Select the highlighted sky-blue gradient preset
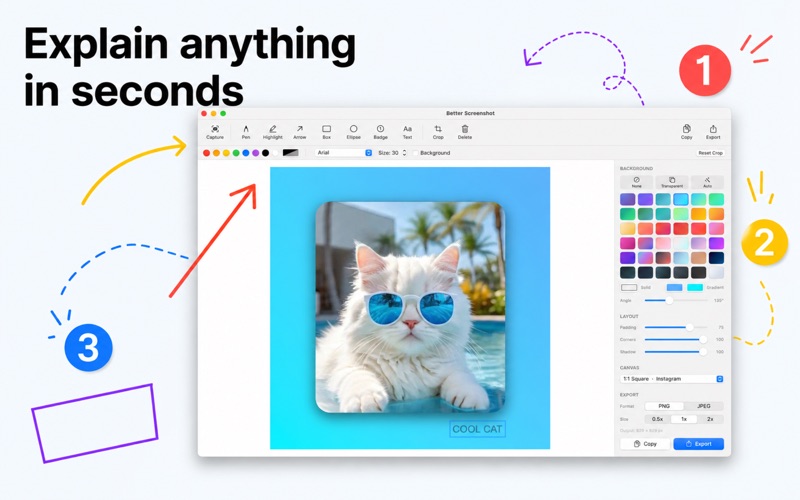The width and height of the screenshot is (800, 500). tap(681, 199)
